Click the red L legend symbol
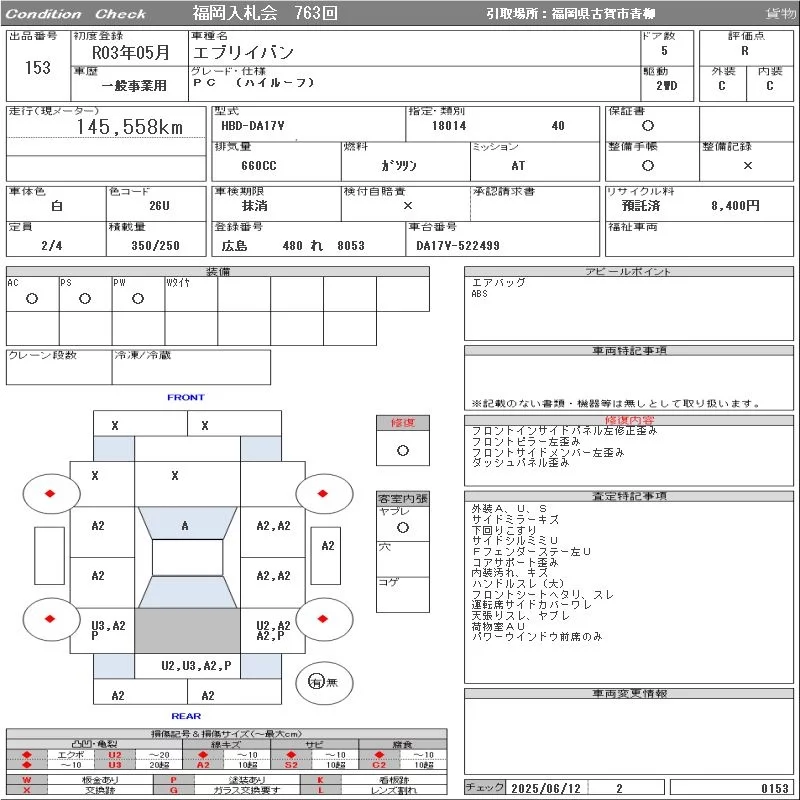Image resolution: width=800 pixels, height=800 pixels. point(320,790)
